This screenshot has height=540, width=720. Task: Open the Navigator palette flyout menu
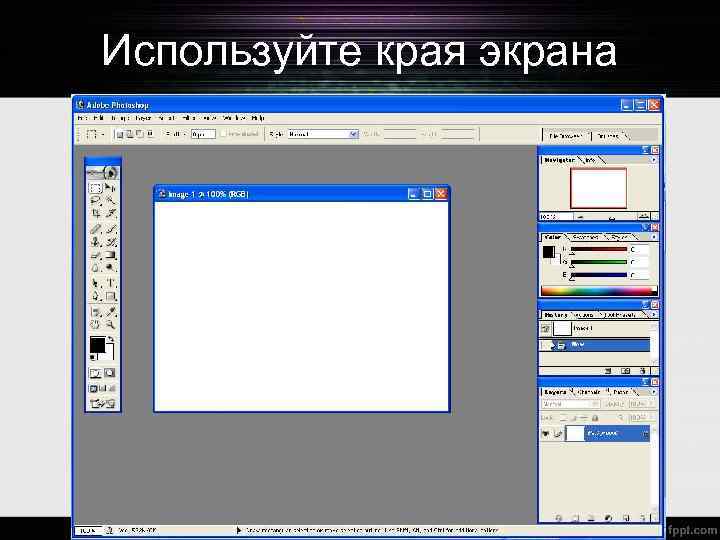(653, 160)
